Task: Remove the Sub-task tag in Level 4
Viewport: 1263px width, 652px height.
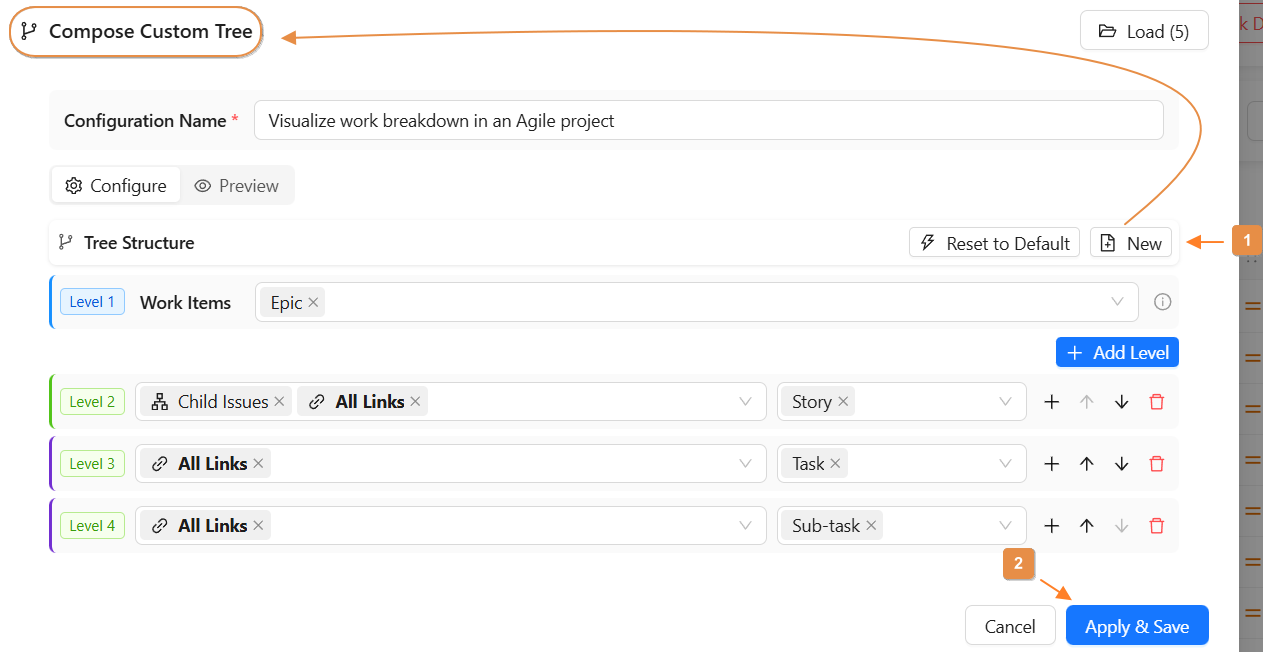Action: [x=871, y=526]
